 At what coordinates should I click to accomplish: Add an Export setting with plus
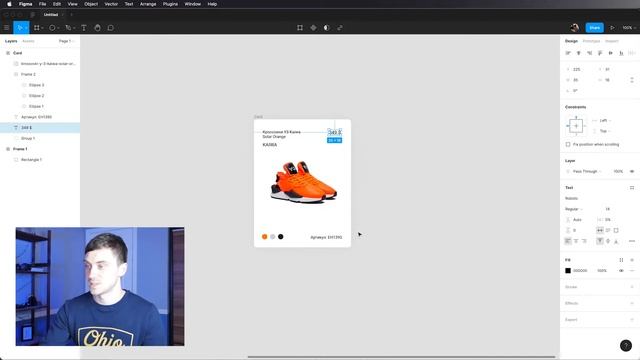[x=632, y=320]
